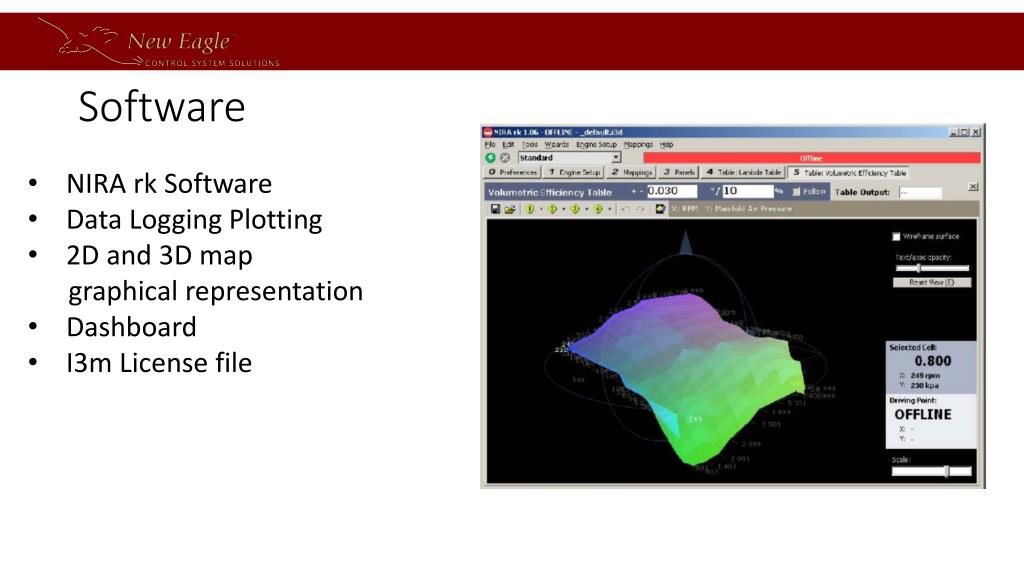Click the 0.030 increment input field

coord(672,191)
